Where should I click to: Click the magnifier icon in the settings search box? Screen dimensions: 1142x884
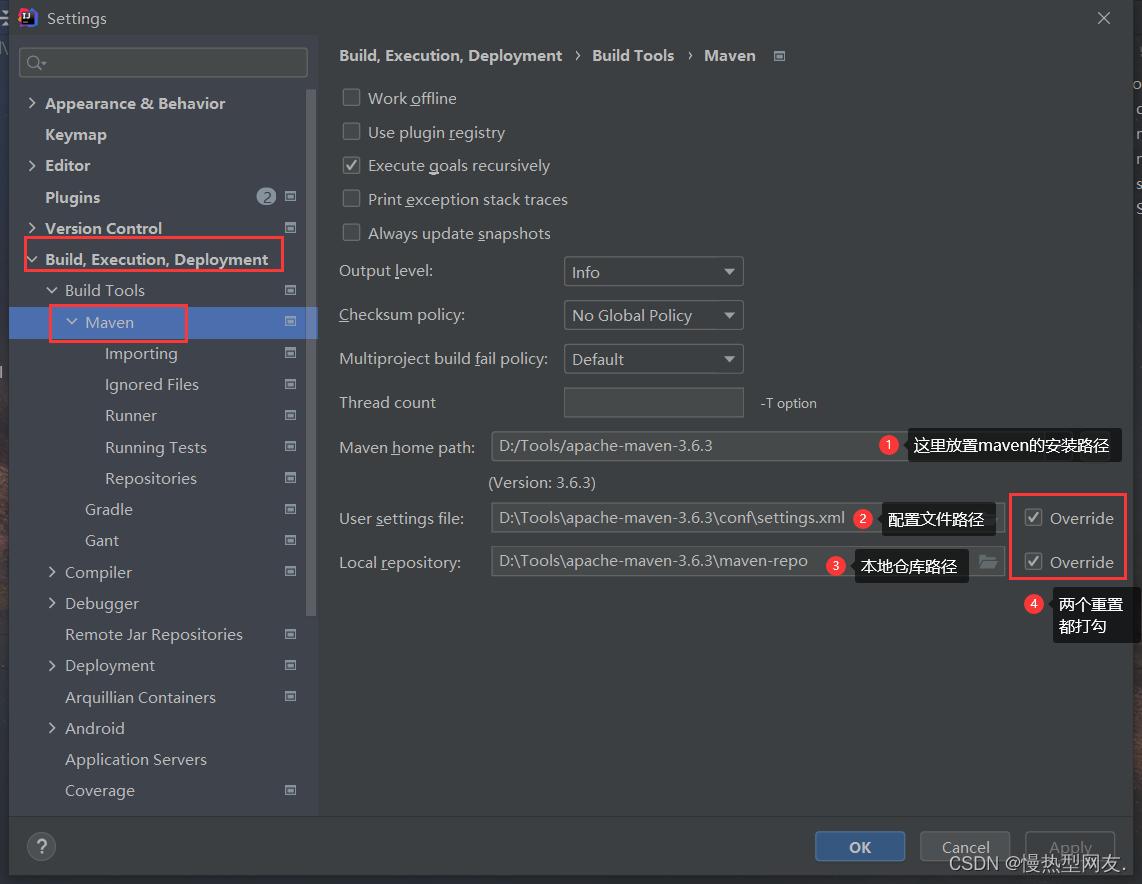pos(35,63)
